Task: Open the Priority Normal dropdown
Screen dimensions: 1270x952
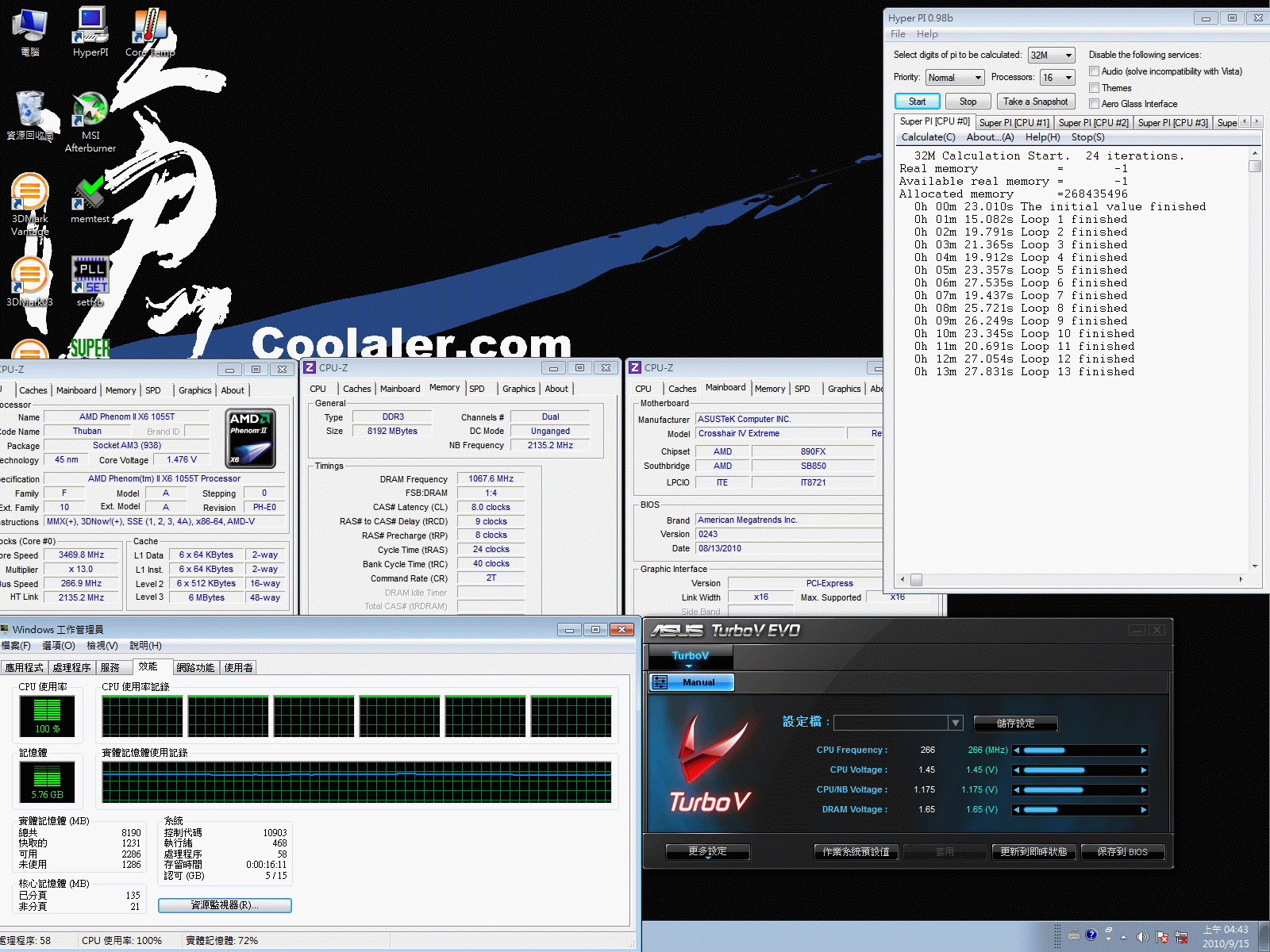Action: tap(955, 77)
